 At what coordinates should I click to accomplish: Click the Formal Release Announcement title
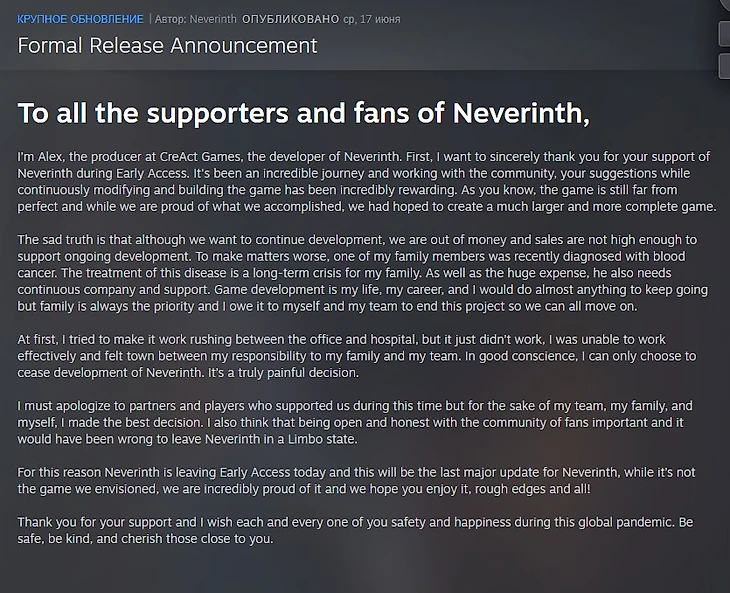click(x=168, y=46)
